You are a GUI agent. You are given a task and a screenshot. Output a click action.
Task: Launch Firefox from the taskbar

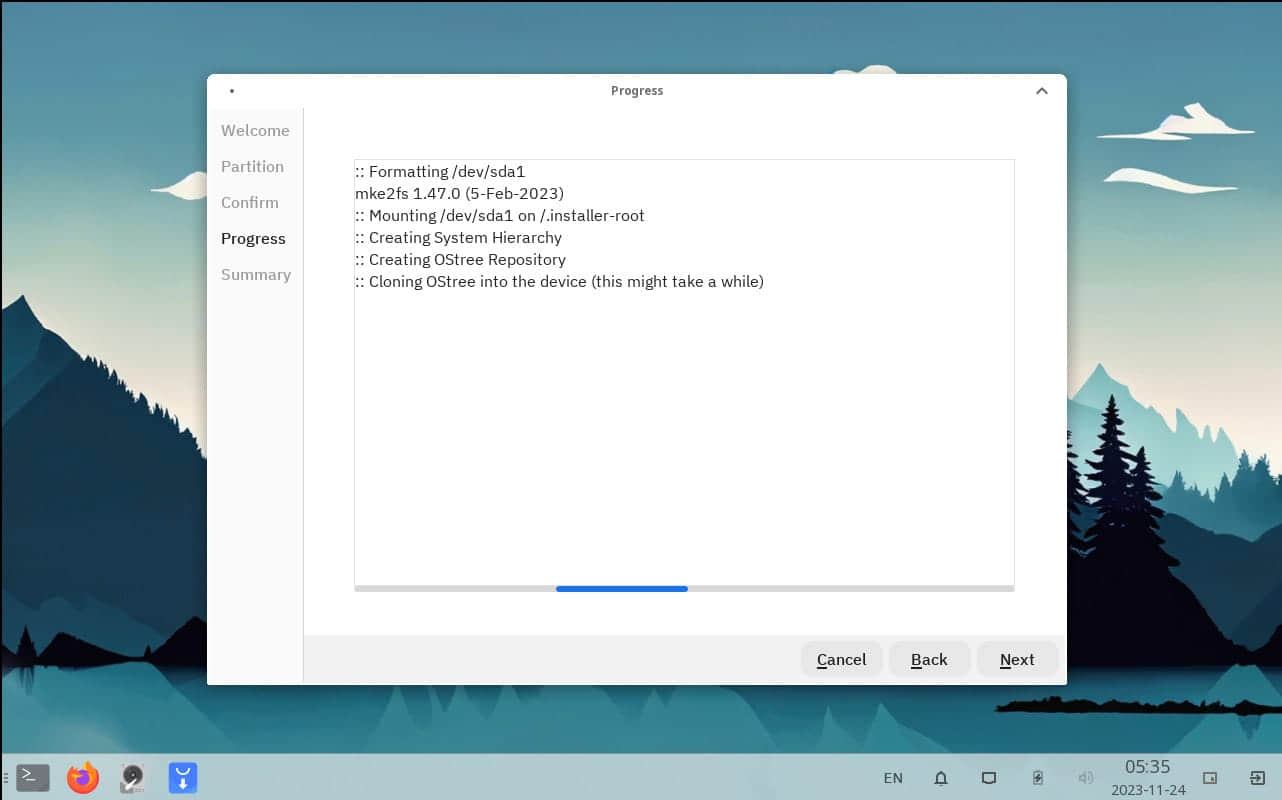click(83, 777)
